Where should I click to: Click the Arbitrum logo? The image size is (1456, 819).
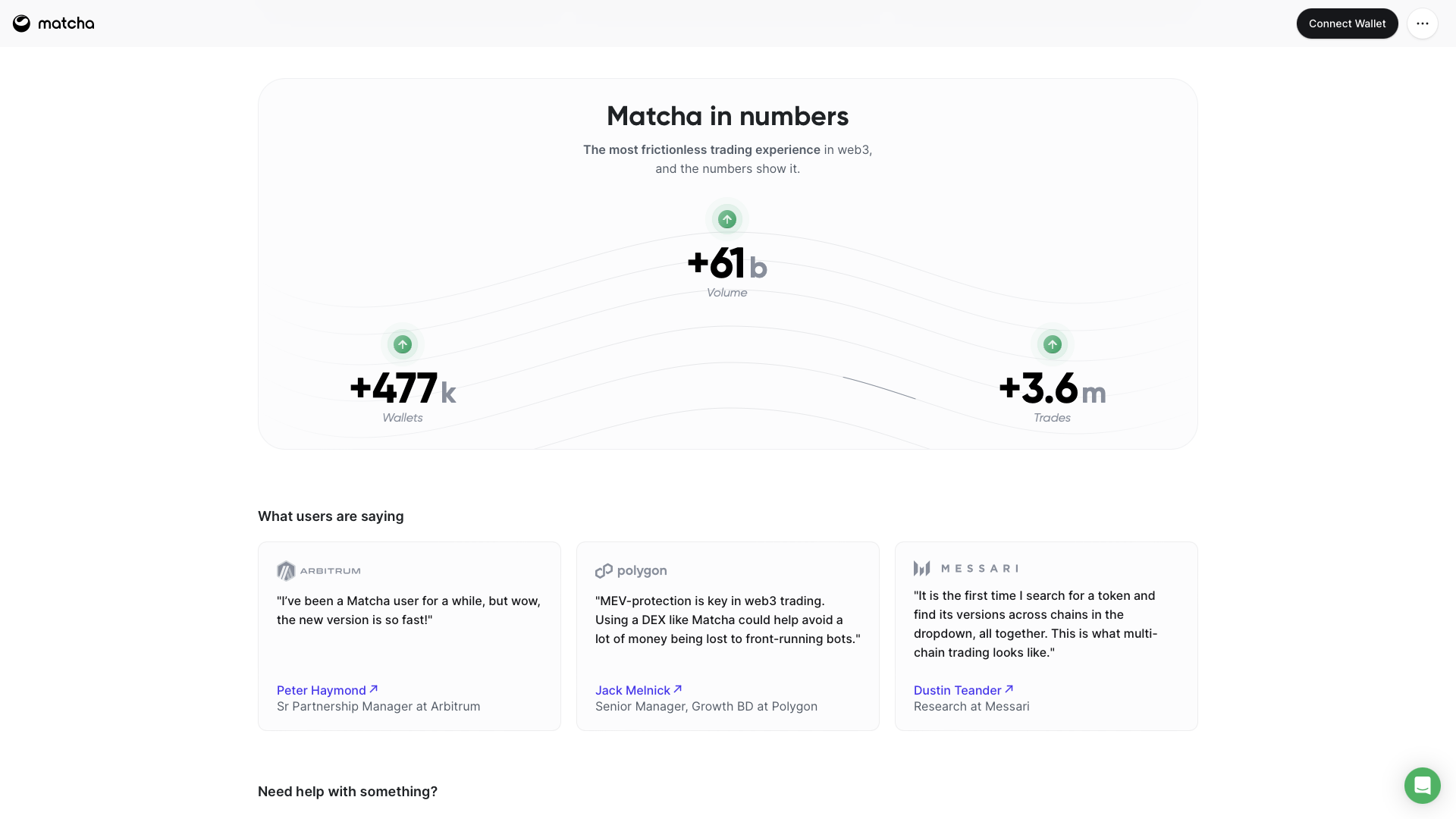coord(318,570)
